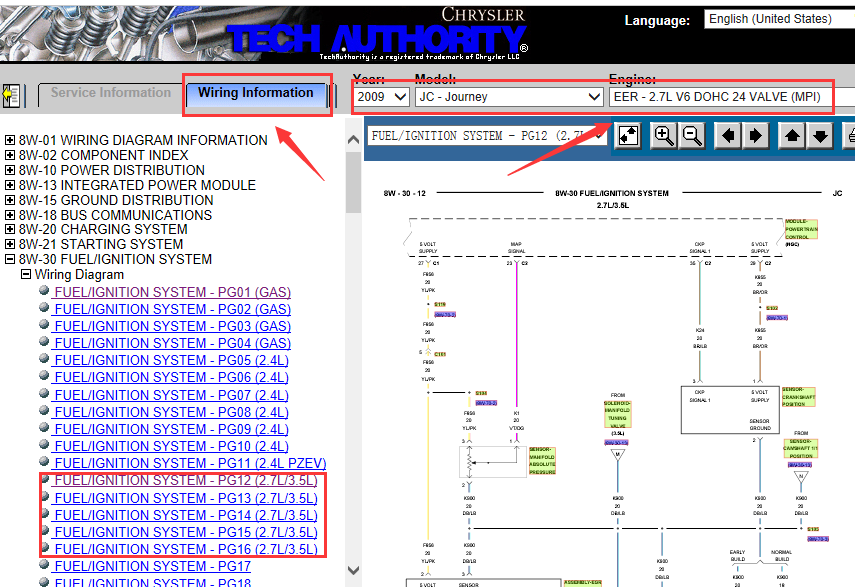The width and height of the screenshot is (855, 587).
Task: Expand 8W-01 Wiring Diagram Information
Action: 10,140
